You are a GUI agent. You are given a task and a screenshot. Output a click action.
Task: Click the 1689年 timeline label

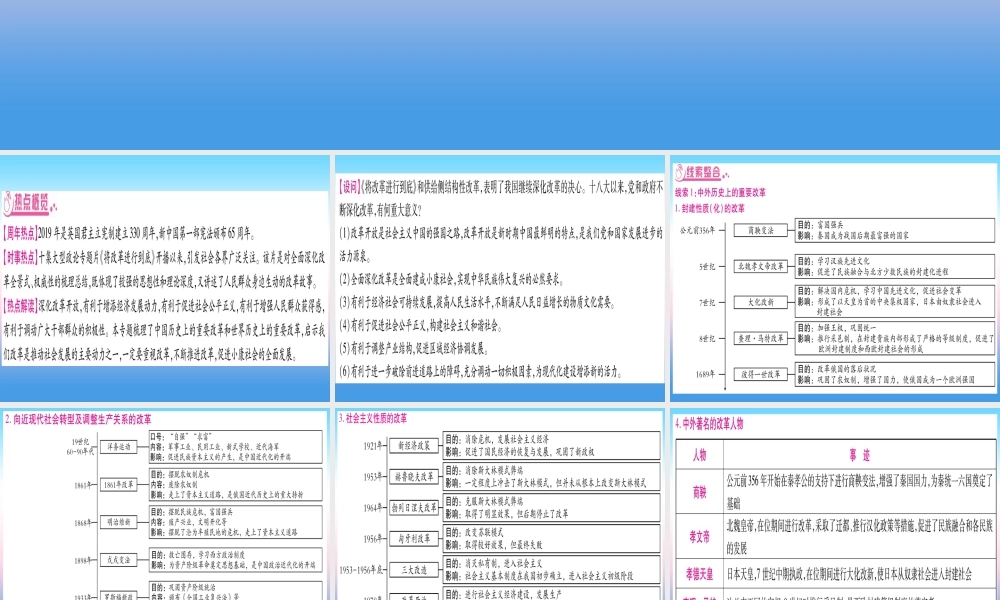[705, 374]
